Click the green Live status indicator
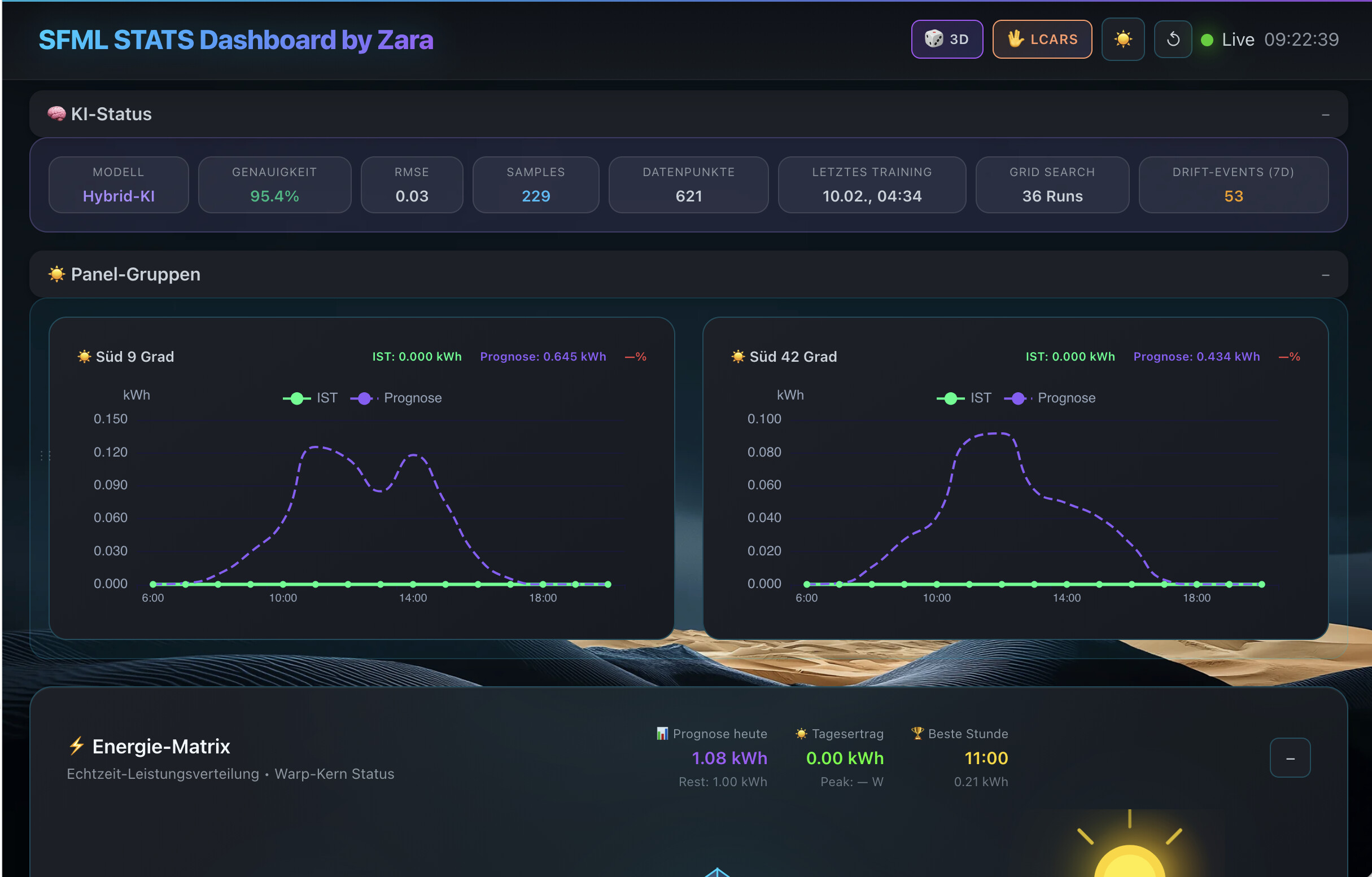Screen dimensions: 1372x877 (1207, 40)
